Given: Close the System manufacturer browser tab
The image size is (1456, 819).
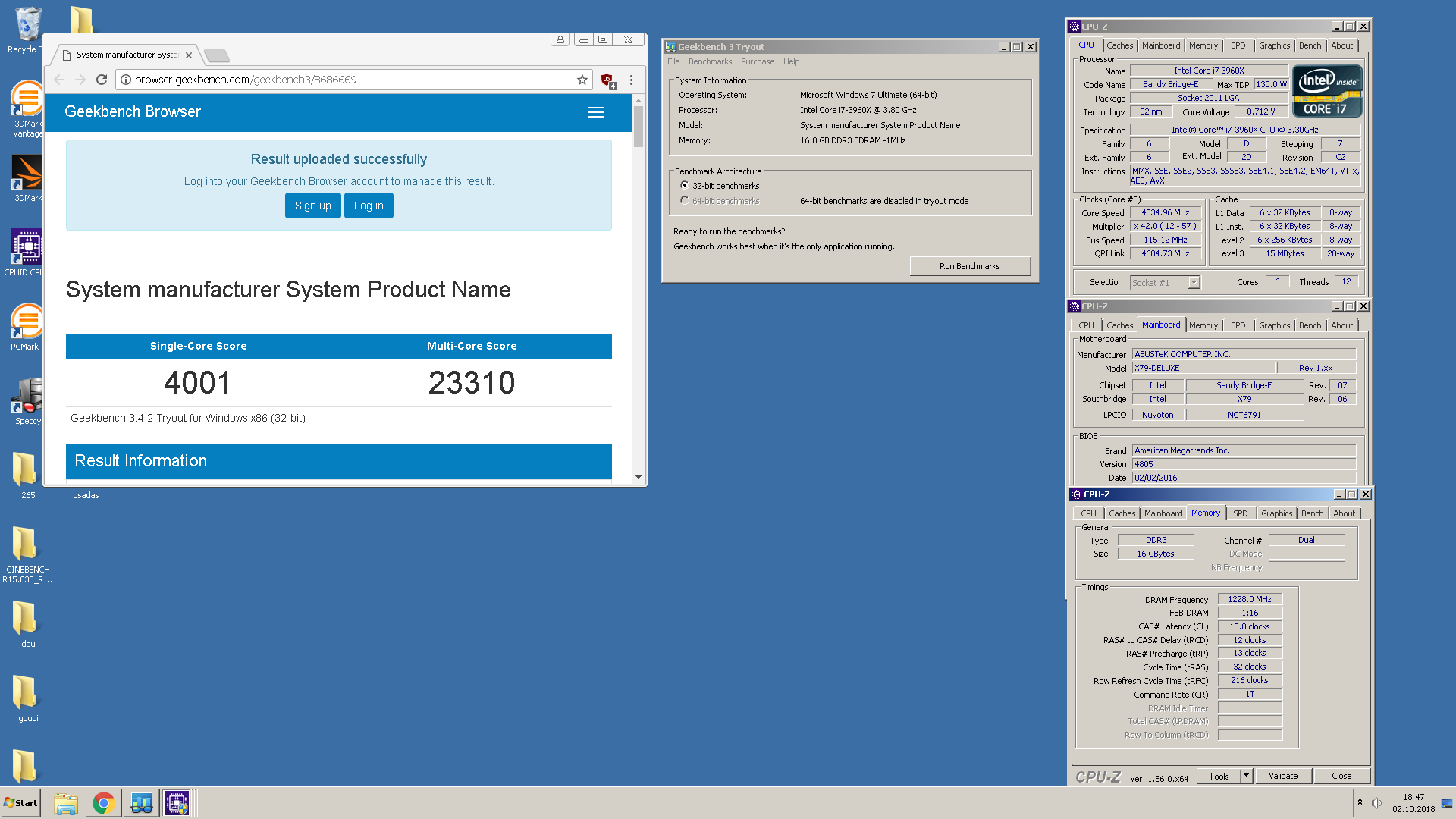Looking at the screenshot, I should coord(189,55).
